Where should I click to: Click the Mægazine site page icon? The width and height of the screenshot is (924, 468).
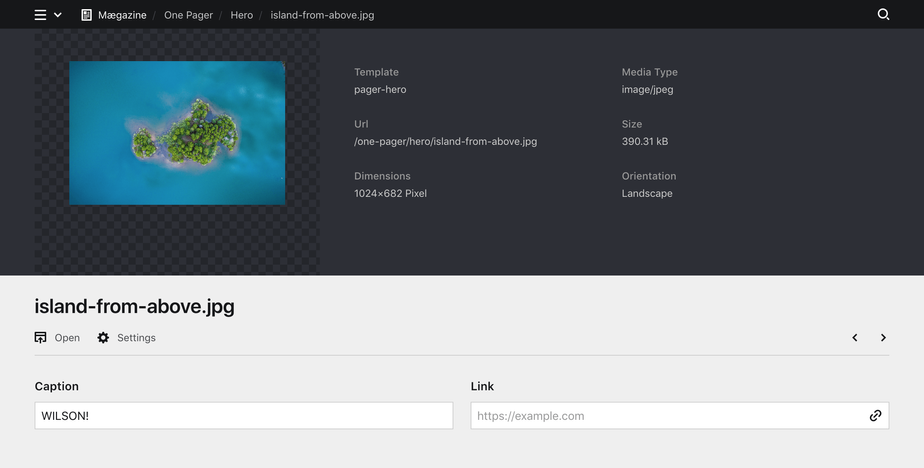[87, 15]
